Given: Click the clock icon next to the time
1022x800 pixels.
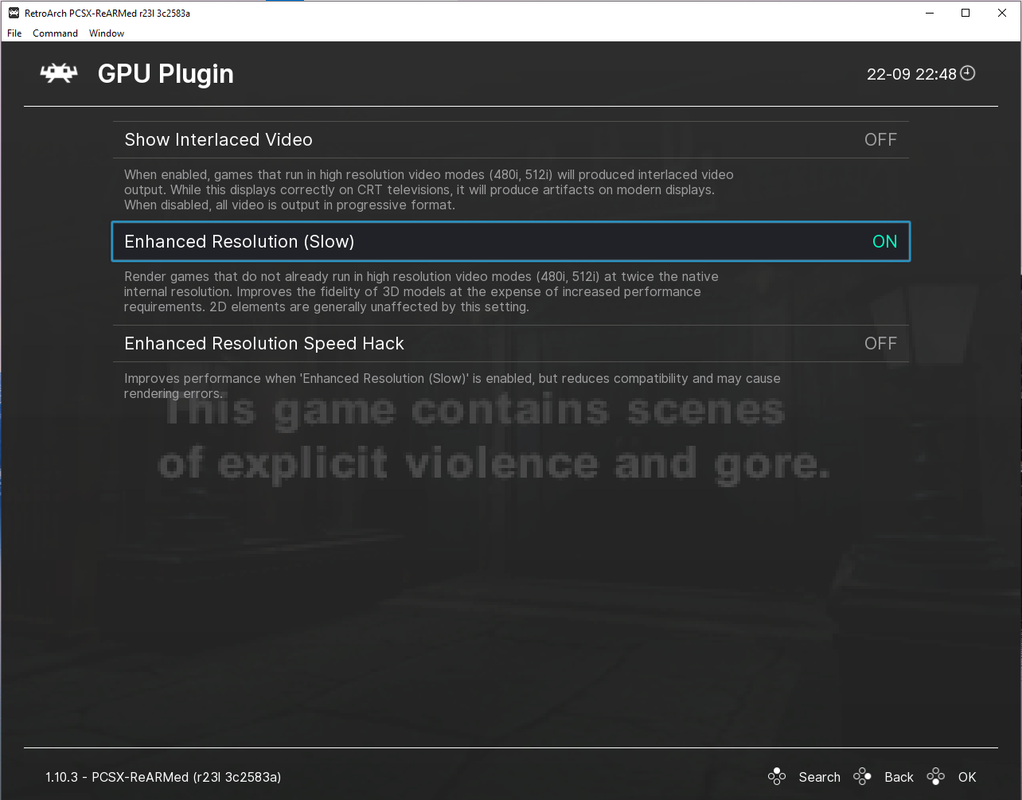Looking at the screenshot, I should (x=968, y=73).
